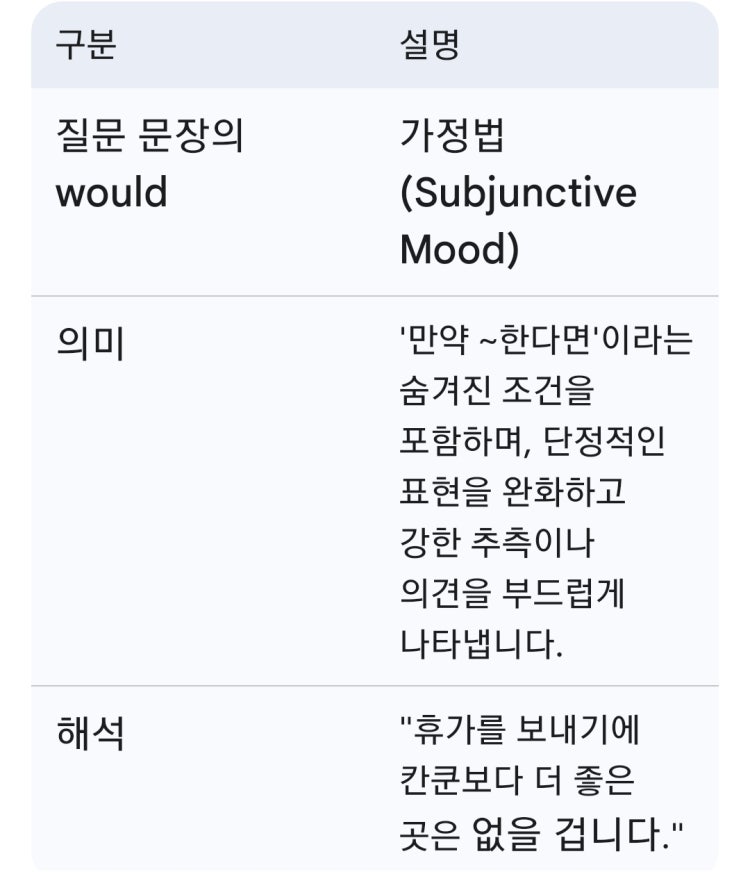This screenshot has height=872, width=750.
Task: Click the table header row background
Action: coord(375,44)
